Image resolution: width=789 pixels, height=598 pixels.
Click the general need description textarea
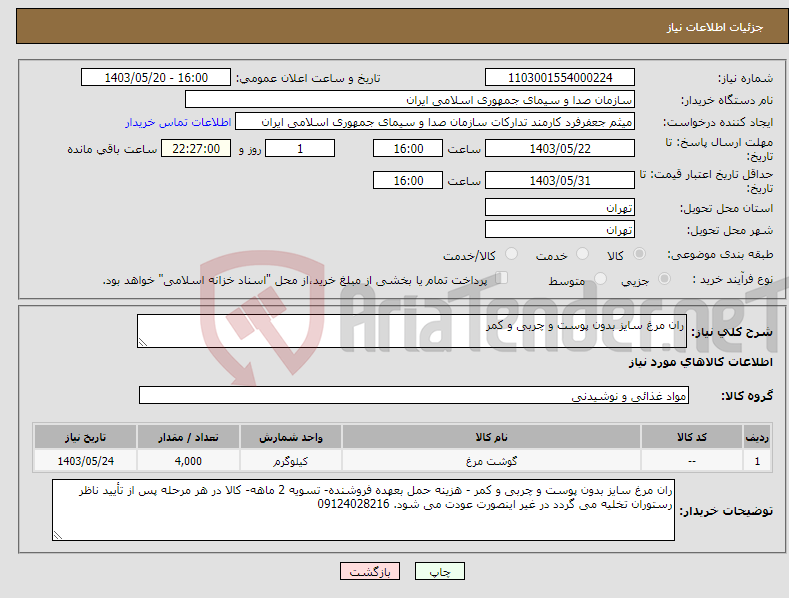[412, 331]
